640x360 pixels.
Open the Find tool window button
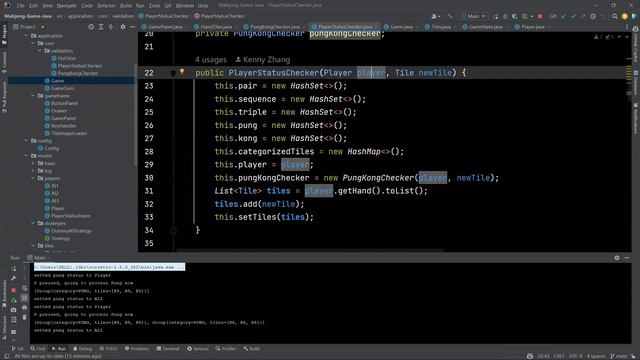(38, 349)
